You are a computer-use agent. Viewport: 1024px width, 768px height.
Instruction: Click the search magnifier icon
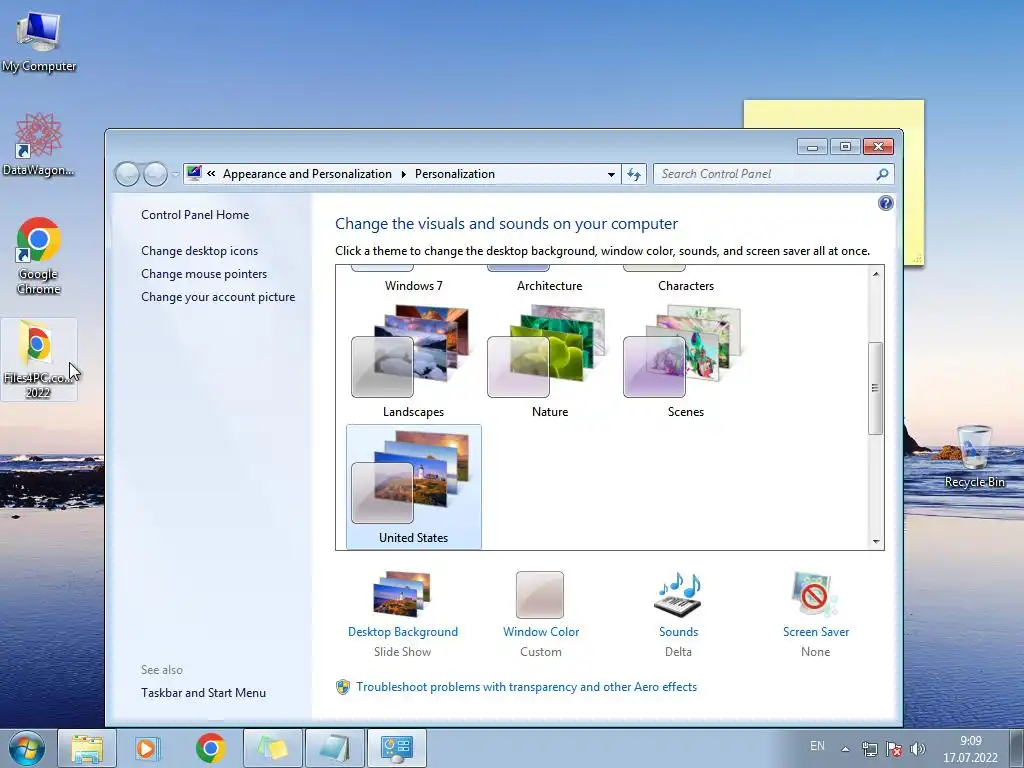[882, 174]
